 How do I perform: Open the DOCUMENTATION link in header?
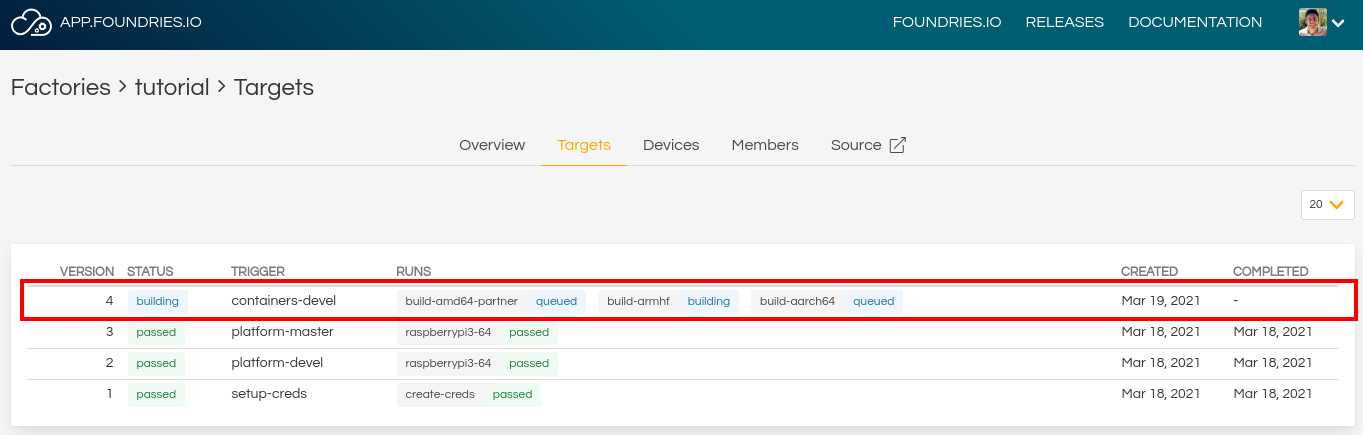[x=1195, y=22]
